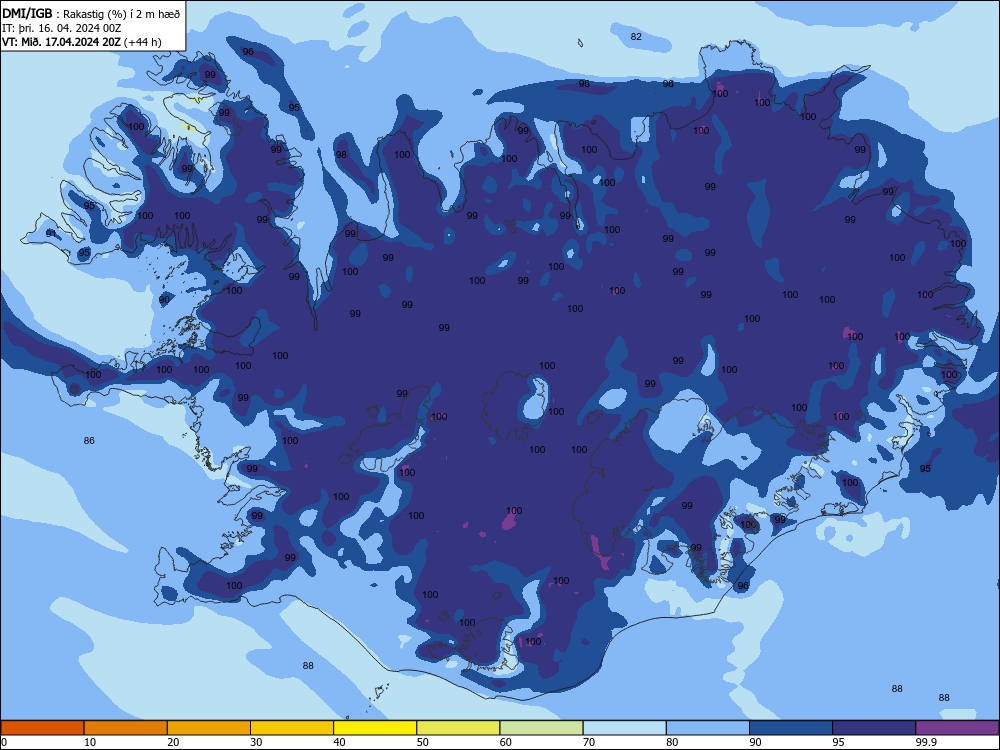Click the '60' legend scale label
This screenshot has height=750, width=1000.
click(x=506, y=742)
